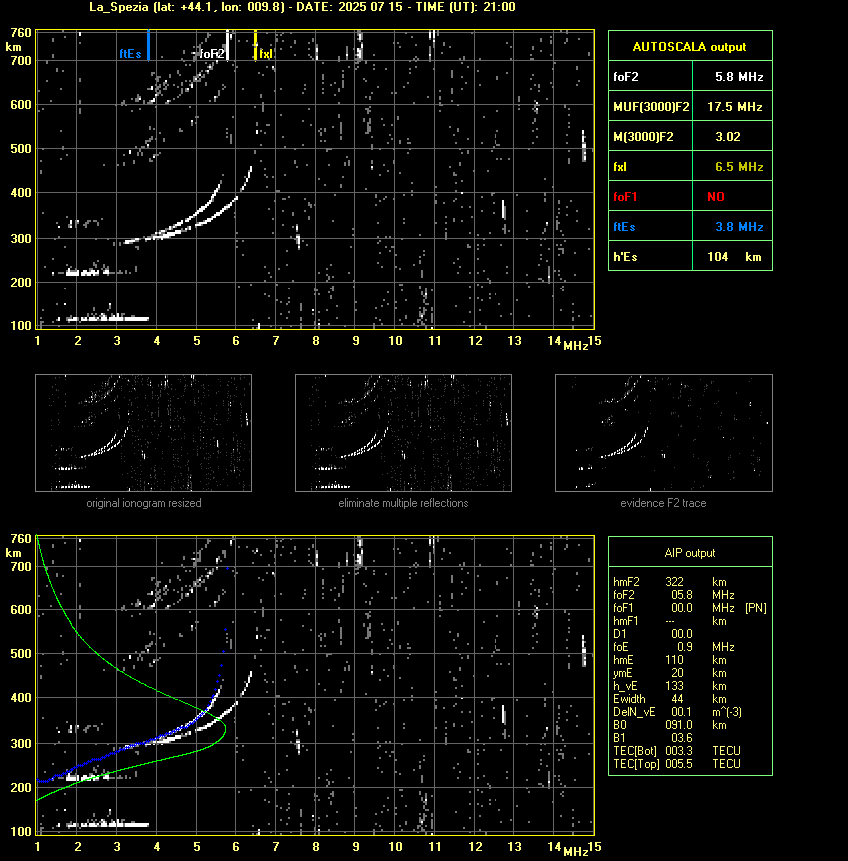Click the M(3000)F2 label

pos(643,137)
